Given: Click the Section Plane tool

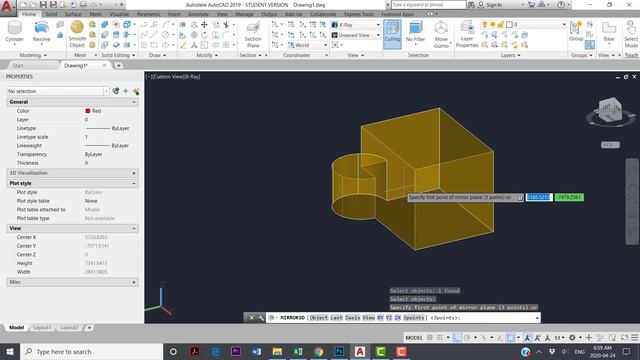Looking at the screenshot, I should (x=253, y=34).
